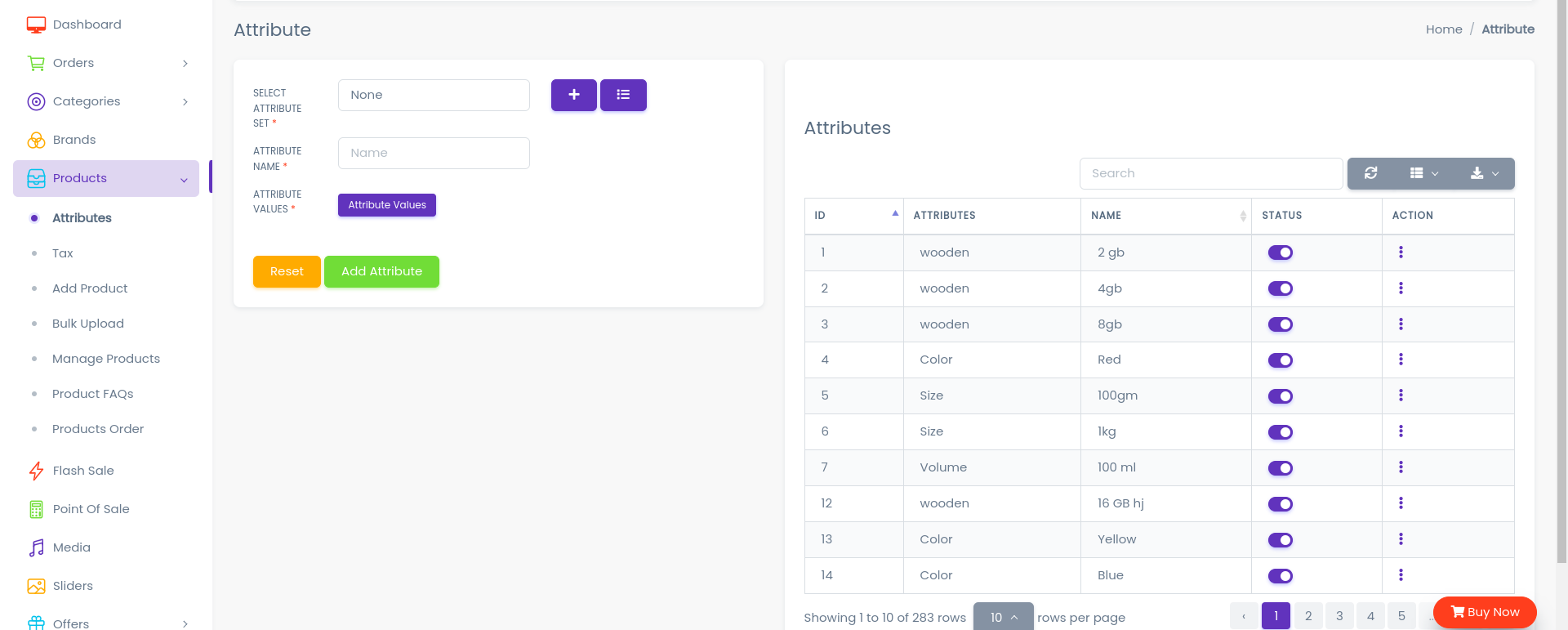
Task: Click the Point Of Sale calculator icon
Action: coord(36,509)
